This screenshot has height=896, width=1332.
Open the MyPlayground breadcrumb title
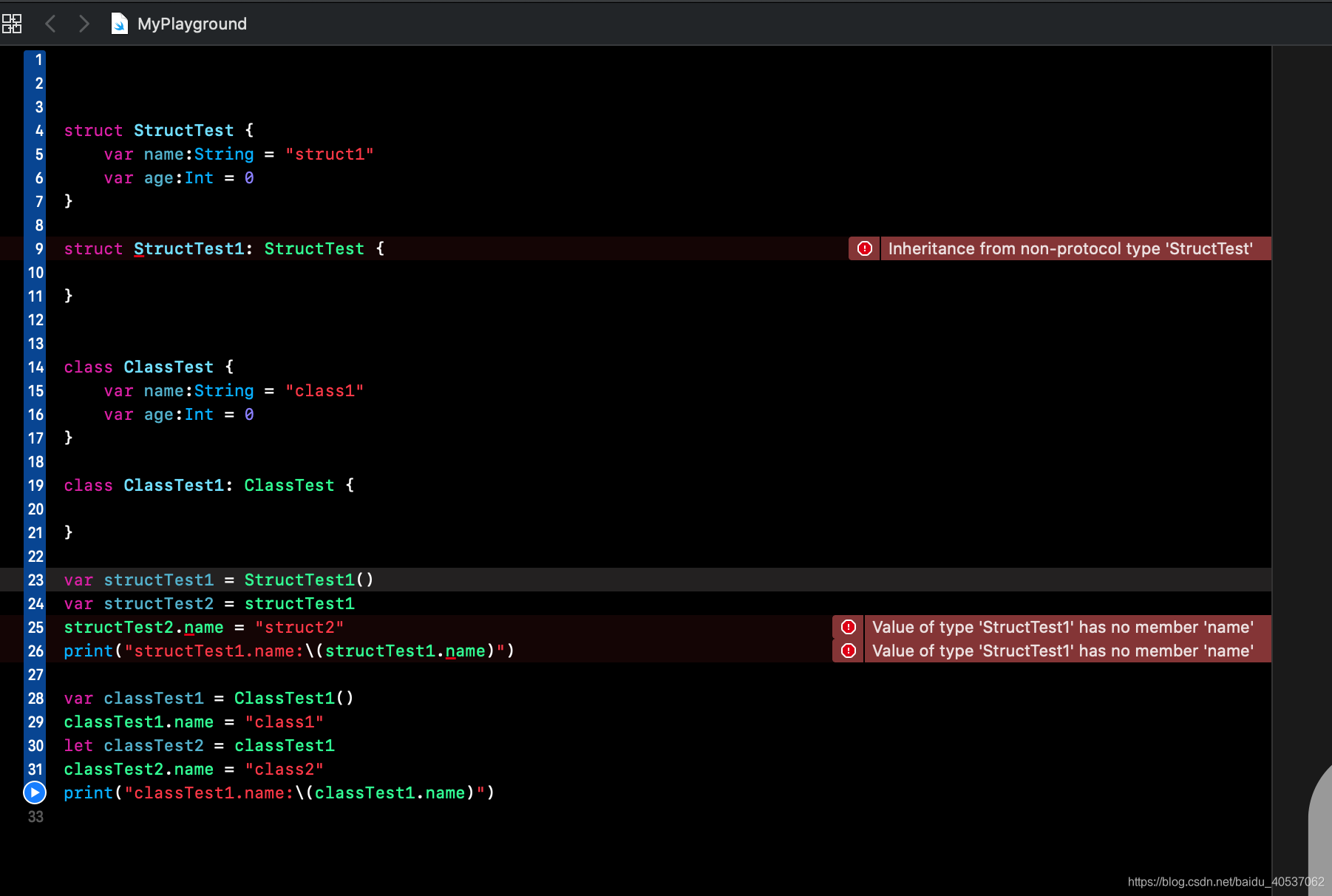192,24
